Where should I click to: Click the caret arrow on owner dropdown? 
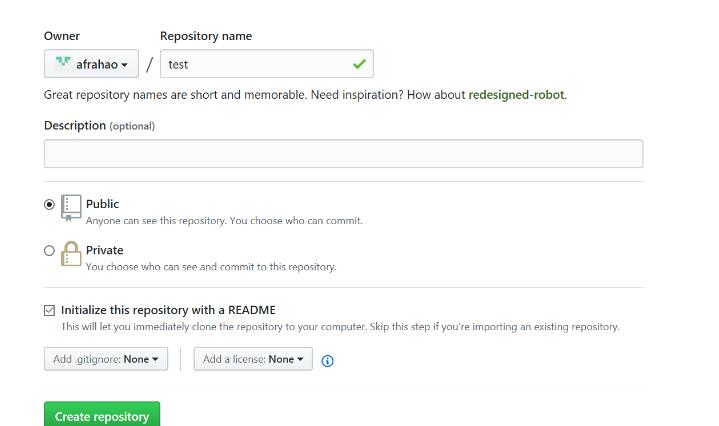(x=124, y=65)
